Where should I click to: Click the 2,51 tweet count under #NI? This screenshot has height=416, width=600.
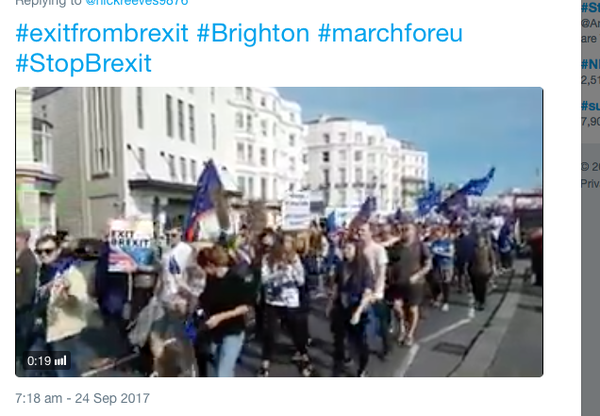point(590,80)
